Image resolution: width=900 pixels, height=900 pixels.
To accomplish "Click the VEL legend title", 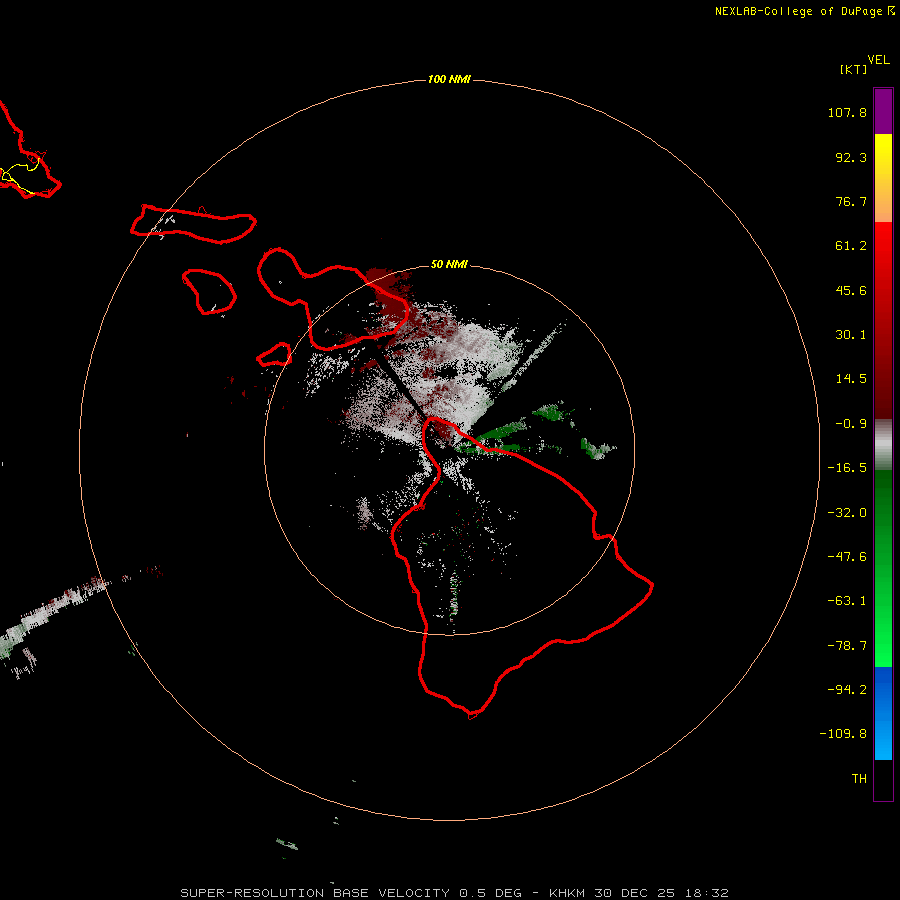I will pyautogui.click(x=878, y=60).
